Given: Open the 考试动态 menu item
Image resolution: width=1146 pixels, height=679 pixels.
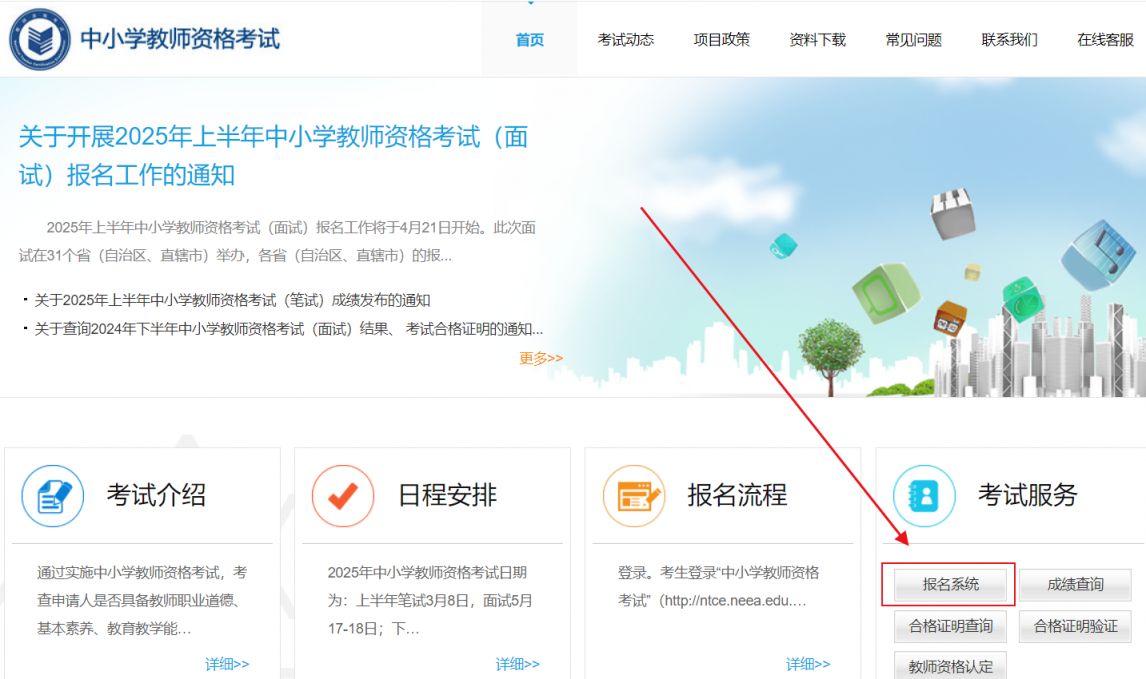Looking at the screenshot, I should (626, 39).
